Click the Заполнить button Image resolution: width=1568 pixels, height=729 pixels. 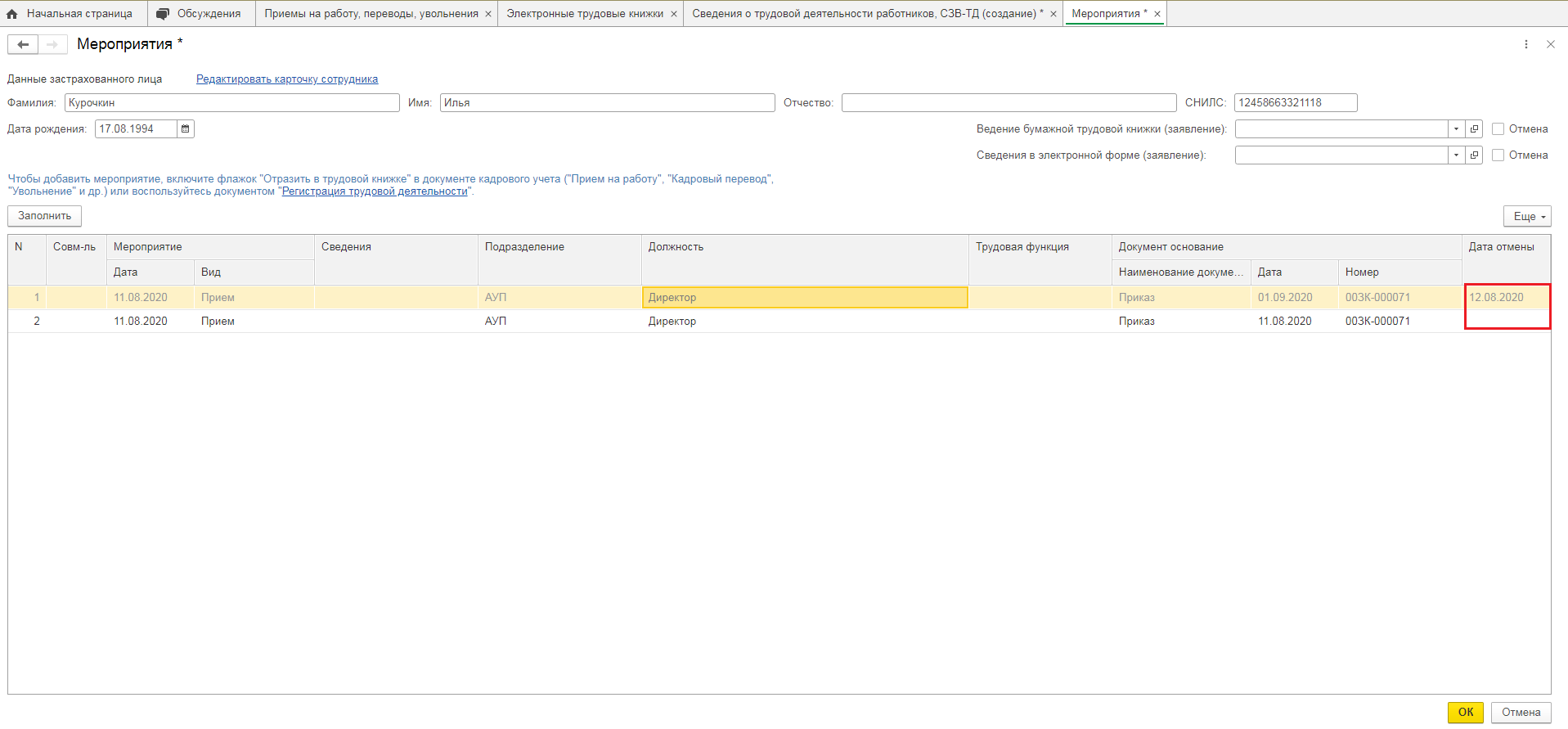coord(45,216)
